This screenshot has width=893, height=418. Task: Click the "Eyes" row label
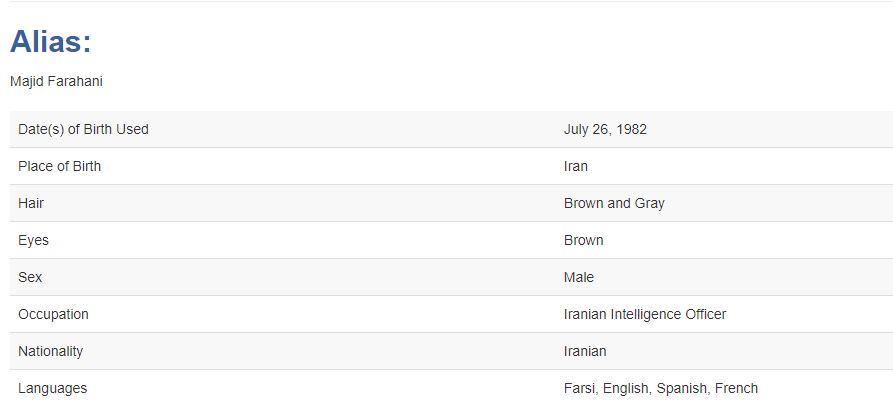click(33, 240)
